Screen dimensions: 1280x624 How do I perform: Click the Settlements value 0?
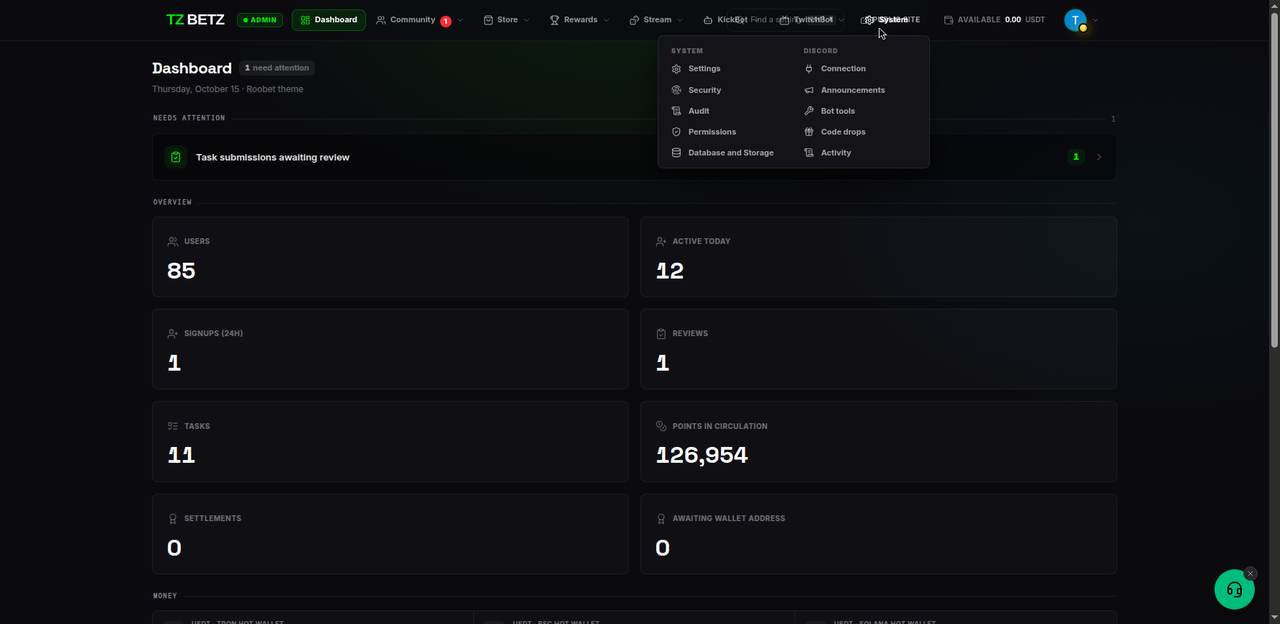[174, 548]
